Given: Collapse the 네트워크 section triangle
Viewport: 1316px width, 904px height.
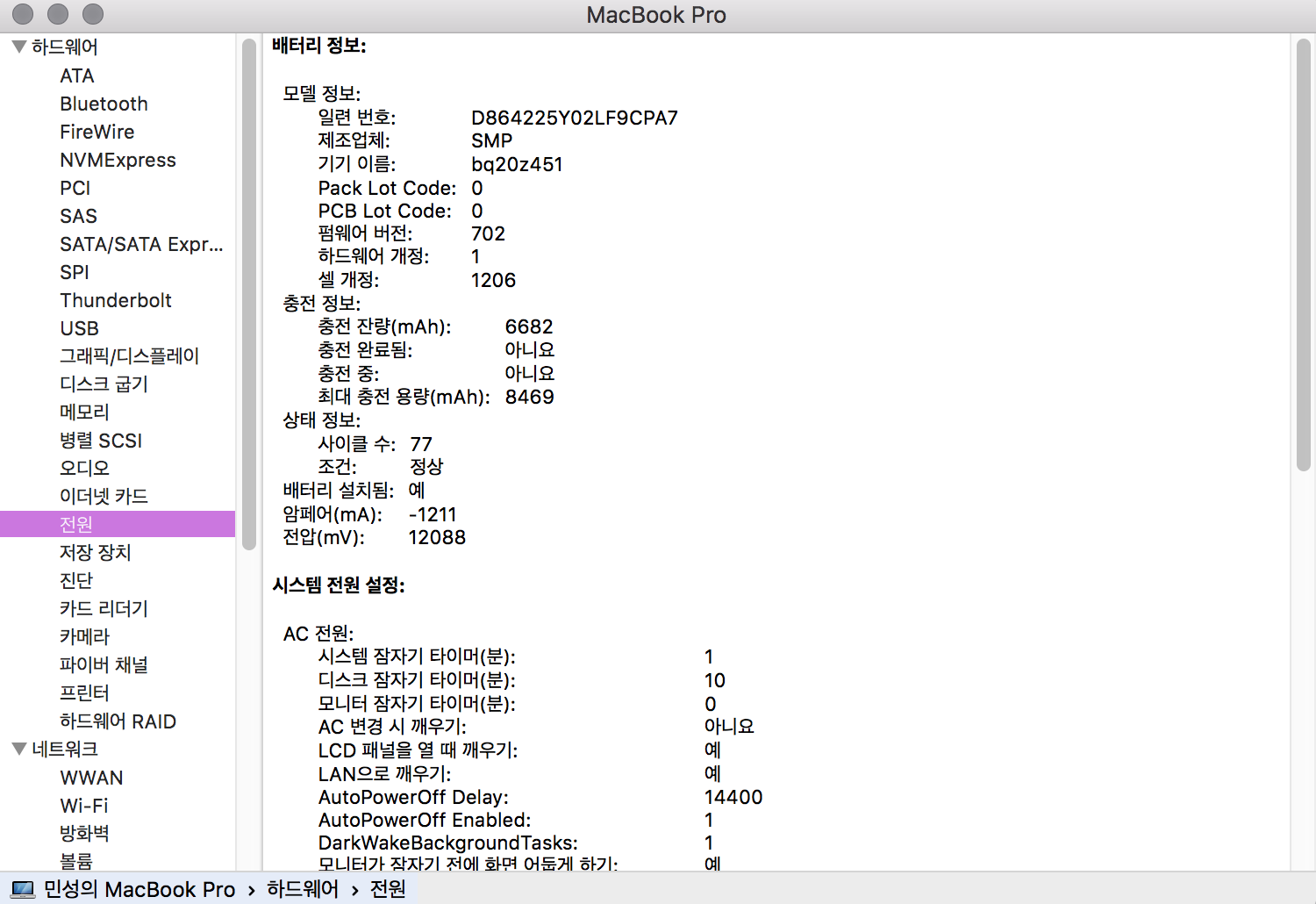Looking at the screenshot, I should [x=18, y=749].
